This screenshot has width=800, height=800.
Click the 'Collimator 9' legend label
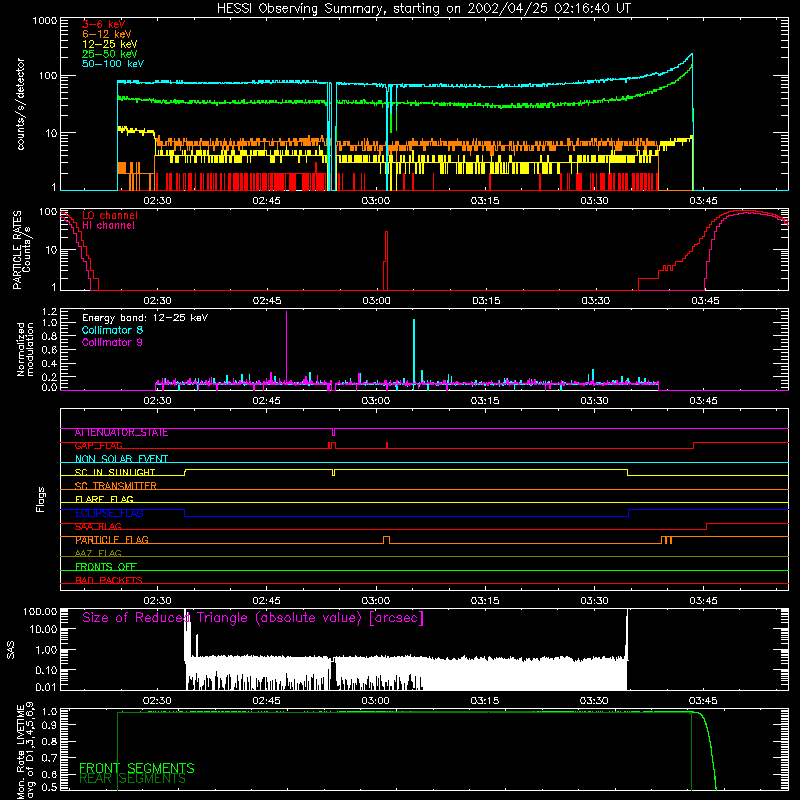[x=112, y=342]
